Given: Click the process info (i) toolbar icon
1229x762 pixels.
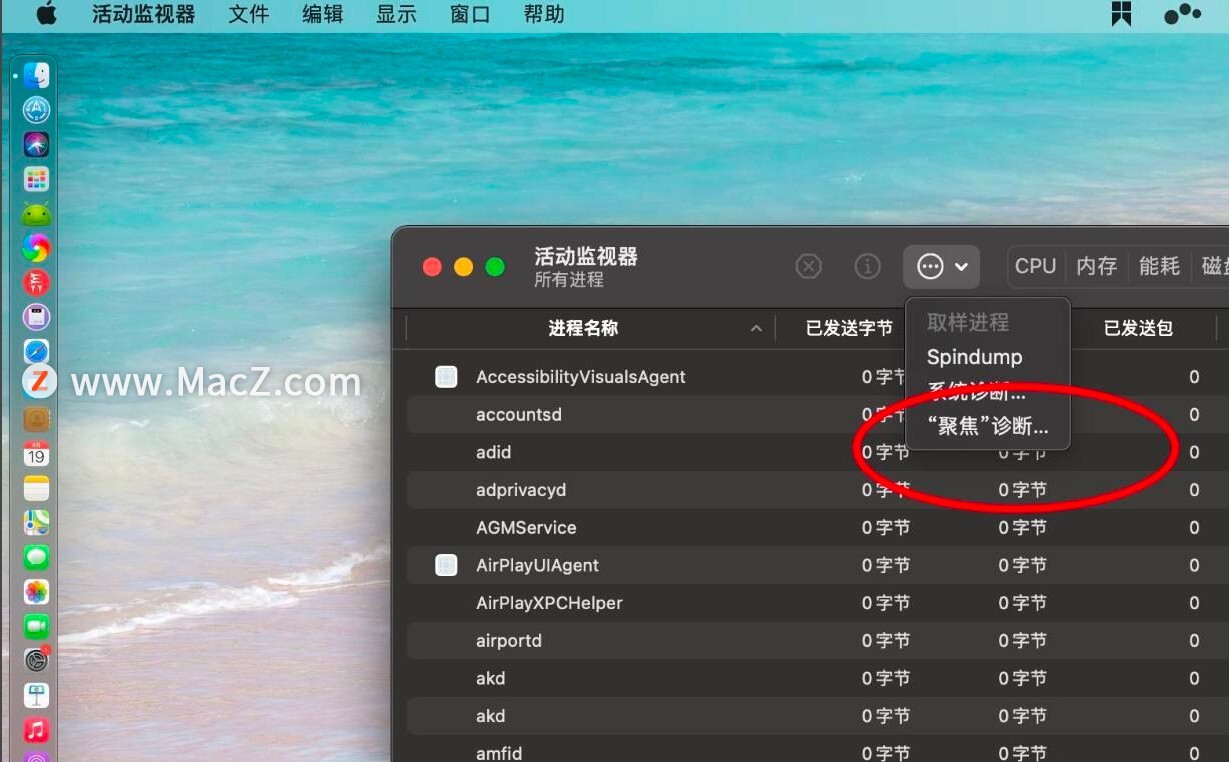Looking at the screenshot, I should pyautogui.click(x=867, y=266).
